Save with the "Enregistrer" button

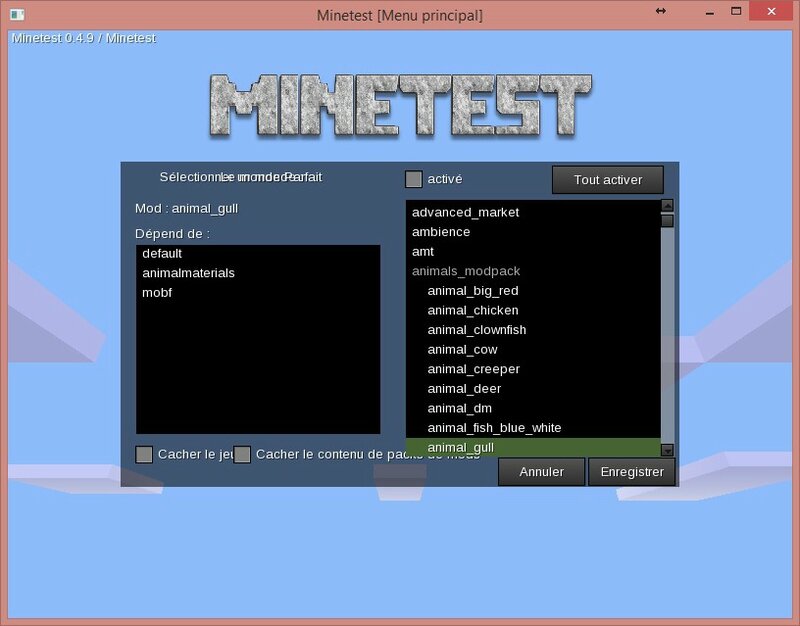[632, 472]
